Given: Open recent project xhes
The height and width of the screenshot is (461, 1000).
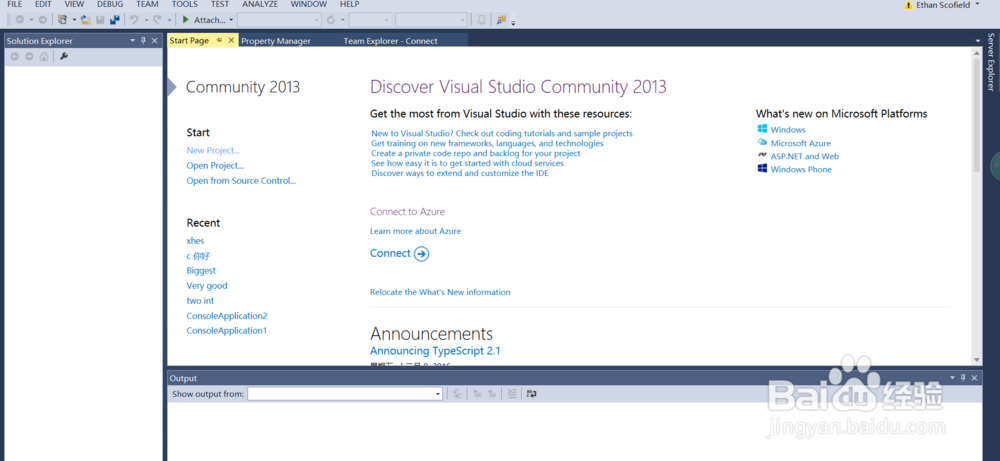Looking at the screenshot, I should [x=195, y=241].
